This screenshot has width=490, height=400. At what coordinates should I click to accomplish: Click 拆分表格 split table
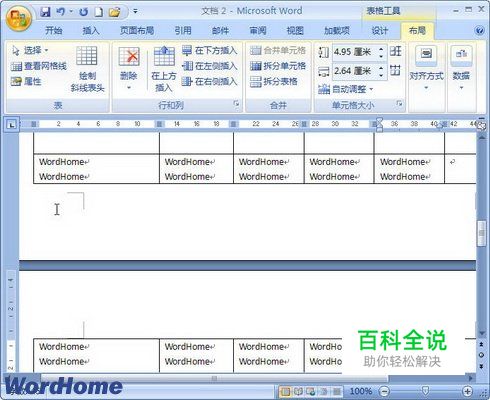click(x=274, y=81)
